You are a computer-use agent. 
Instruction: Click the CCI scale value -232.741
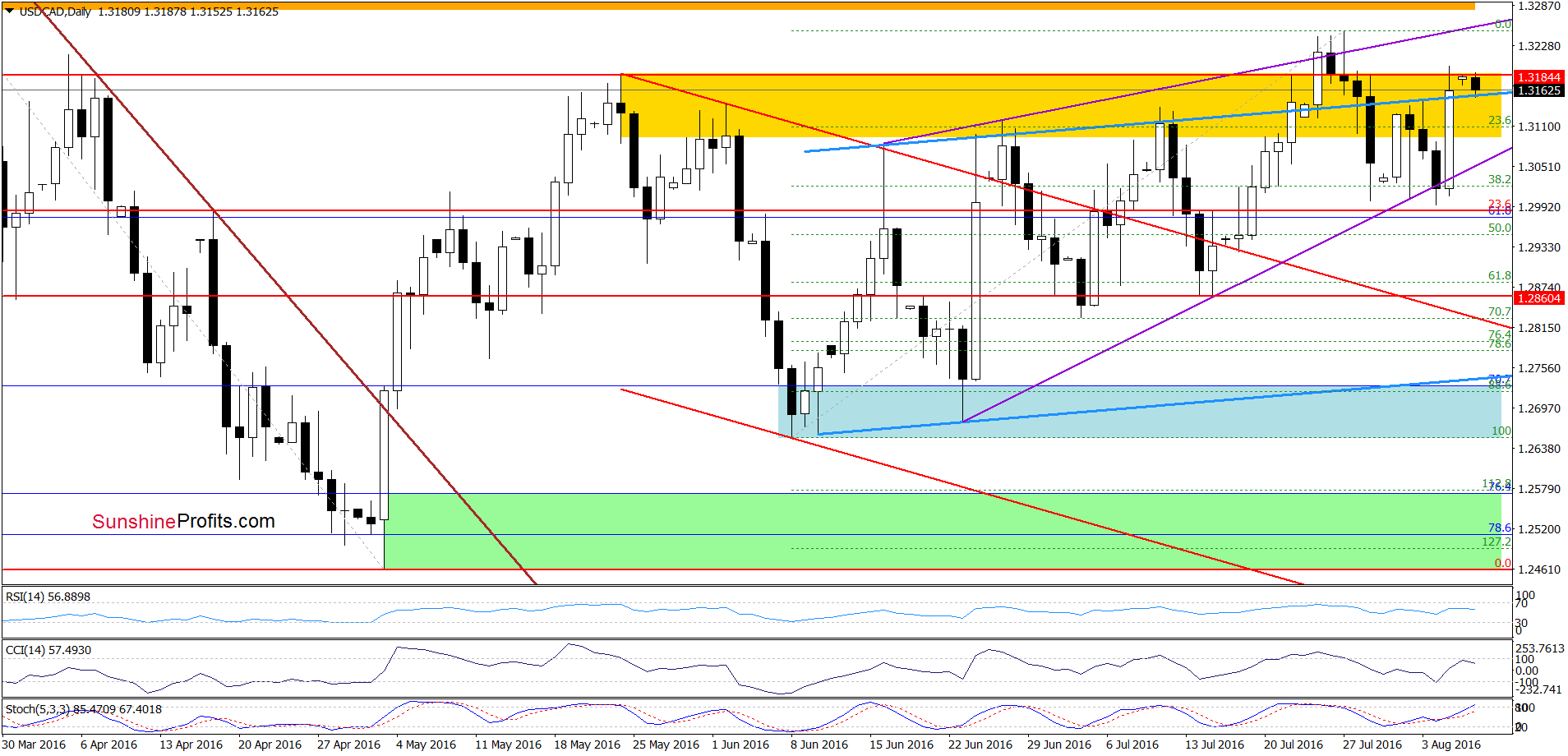(x=1538, y=689)
